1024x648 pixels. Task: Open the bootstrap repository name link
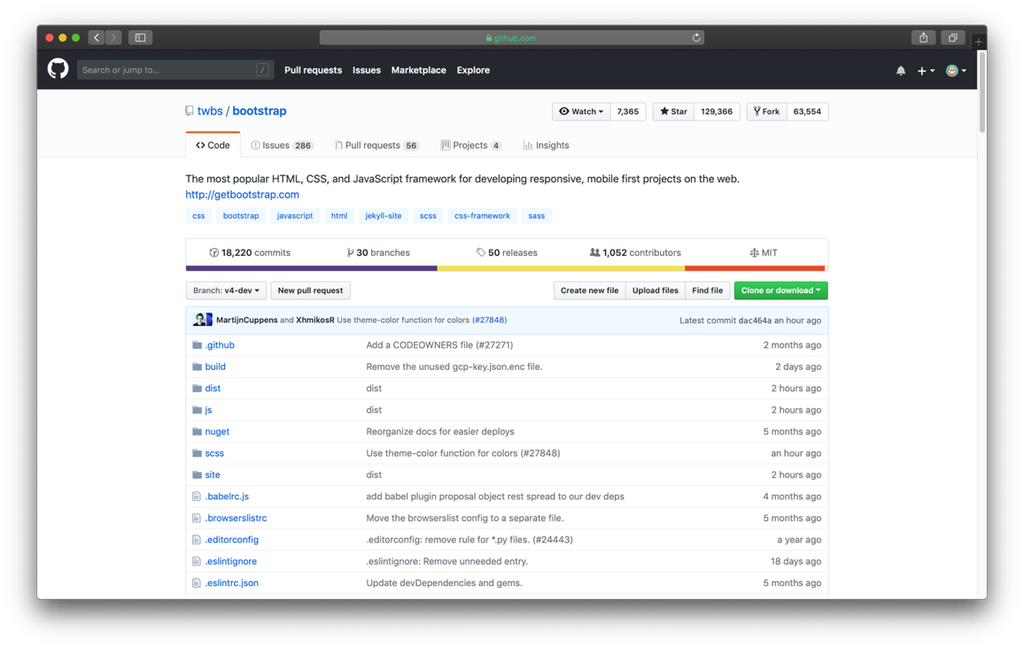[259, 111]
